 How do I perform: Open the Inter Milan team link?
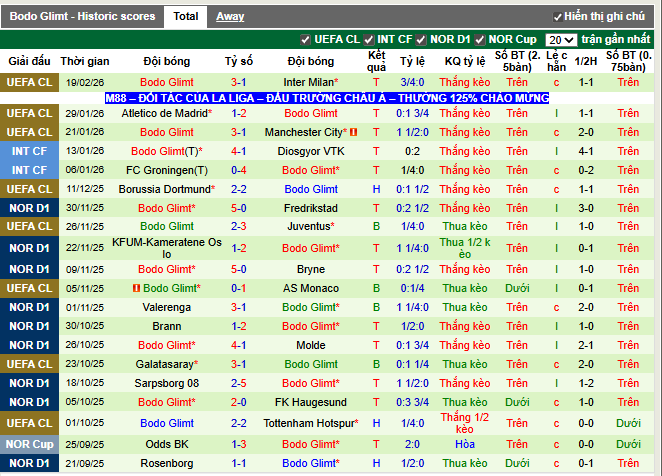[309, 81]
